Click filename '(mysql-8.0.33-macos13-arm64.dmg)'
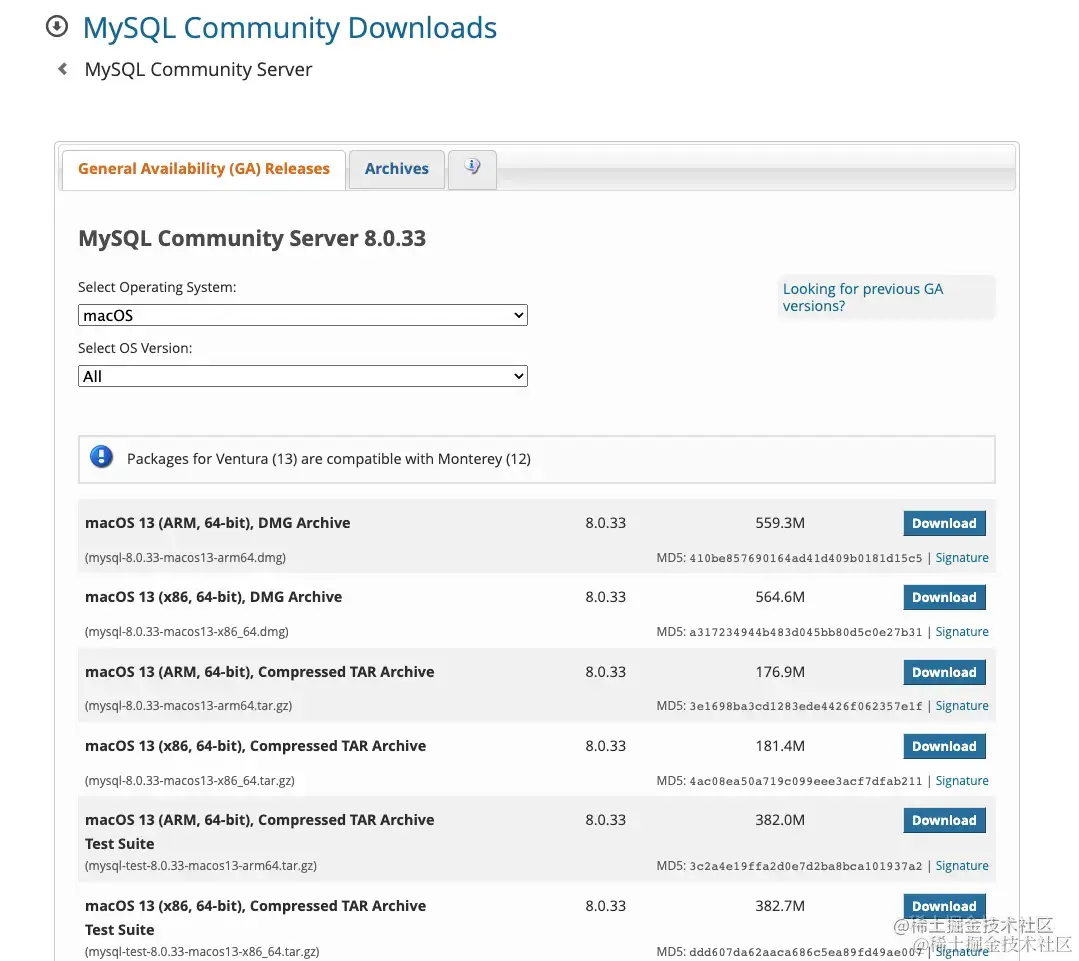1079x961 pixels. pyautogui.click(x=185, y=557)
